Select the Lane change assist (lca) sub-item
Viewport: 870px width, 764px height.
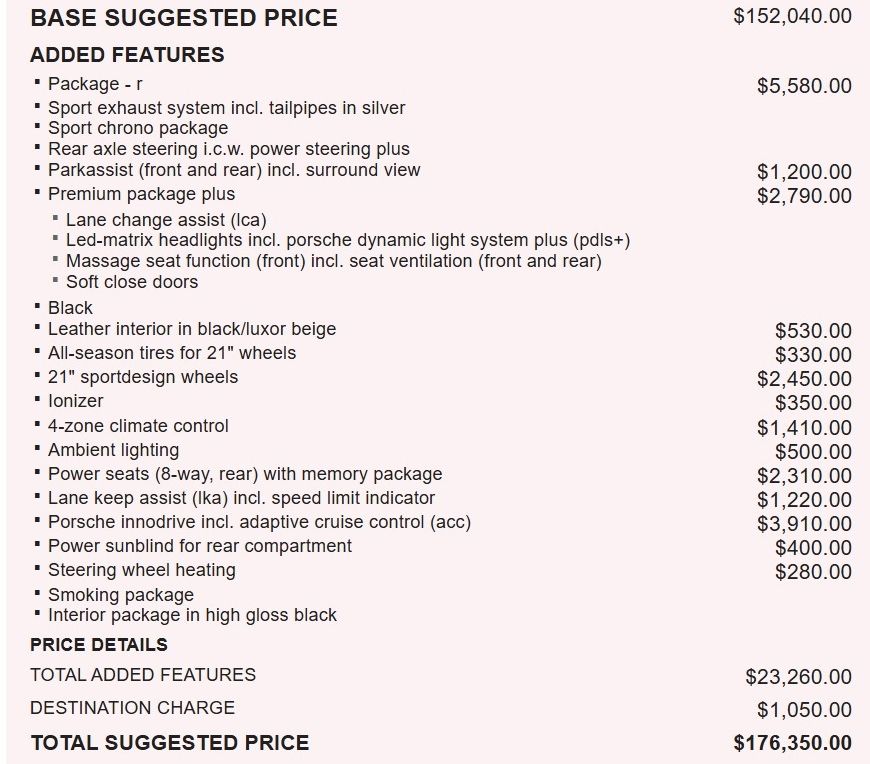pos(166,219)
